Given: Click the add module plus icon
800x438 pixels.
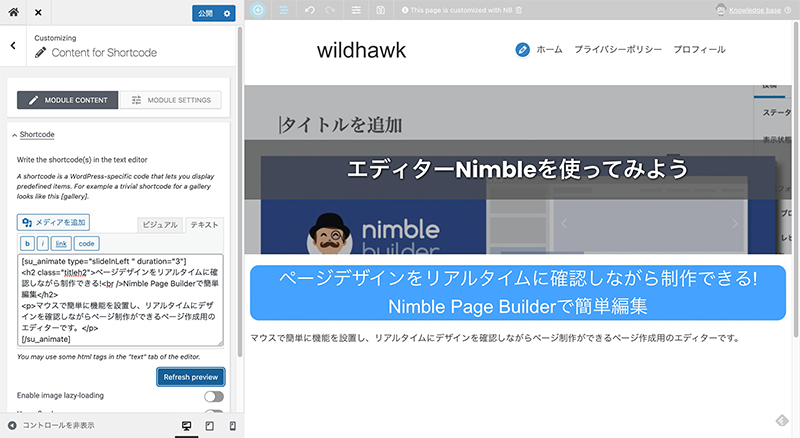Looking at the screenshot, I should click(258, 10).
